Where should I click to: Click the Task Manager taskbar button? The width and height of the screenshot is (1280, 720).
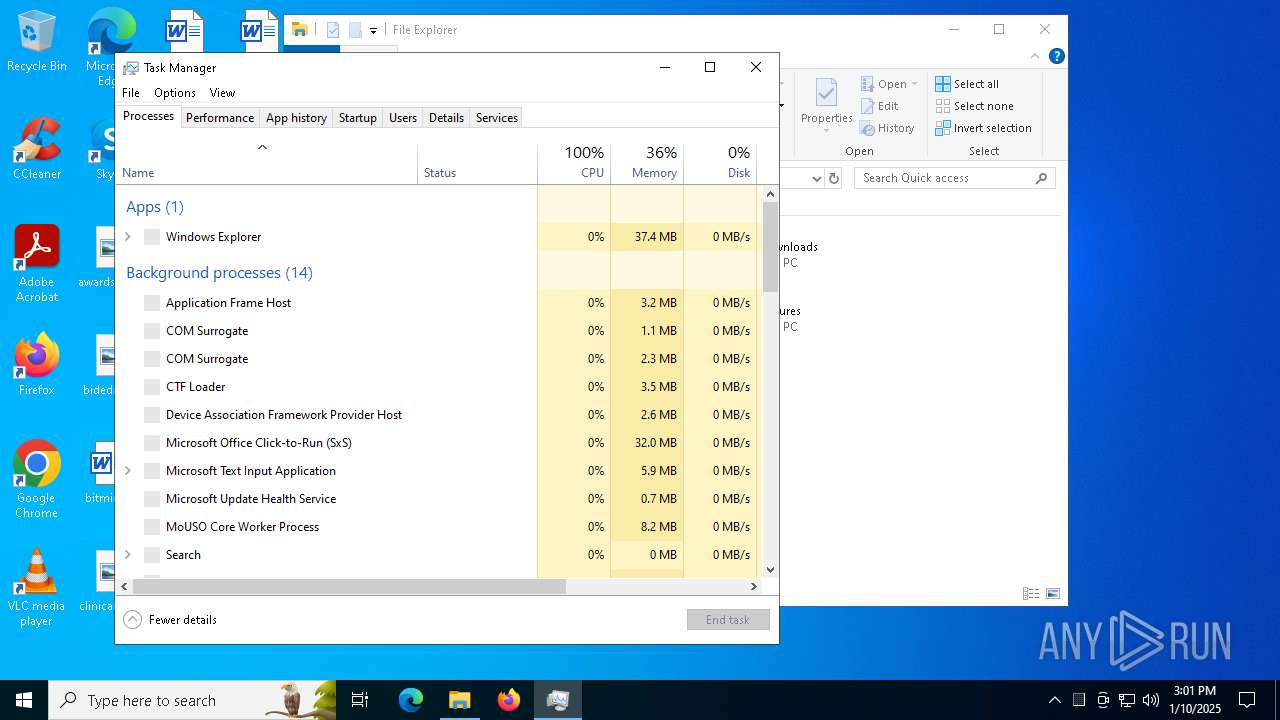point(558,700)
